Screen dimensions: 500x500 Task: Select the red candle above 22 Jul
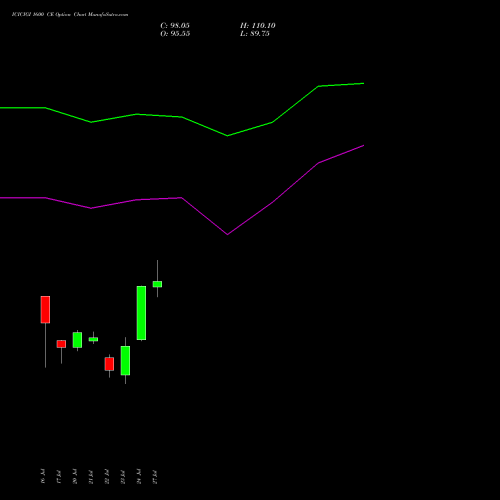coord(109,364)
